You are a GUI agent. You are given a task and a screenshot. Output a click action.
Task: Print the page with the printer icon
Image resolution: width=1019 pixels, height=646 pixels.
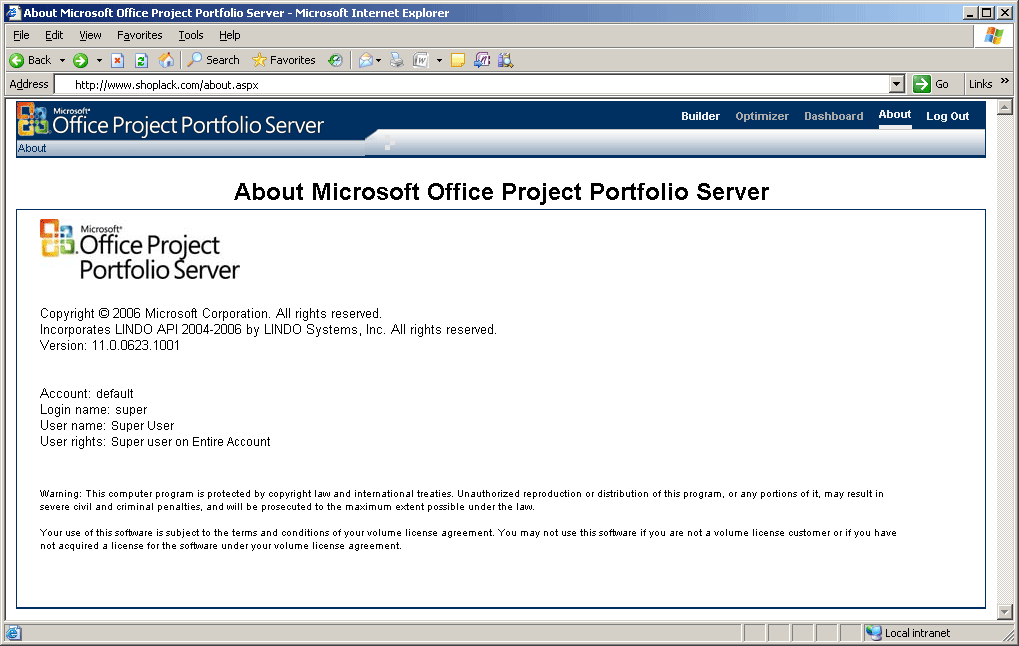(396, 60)
